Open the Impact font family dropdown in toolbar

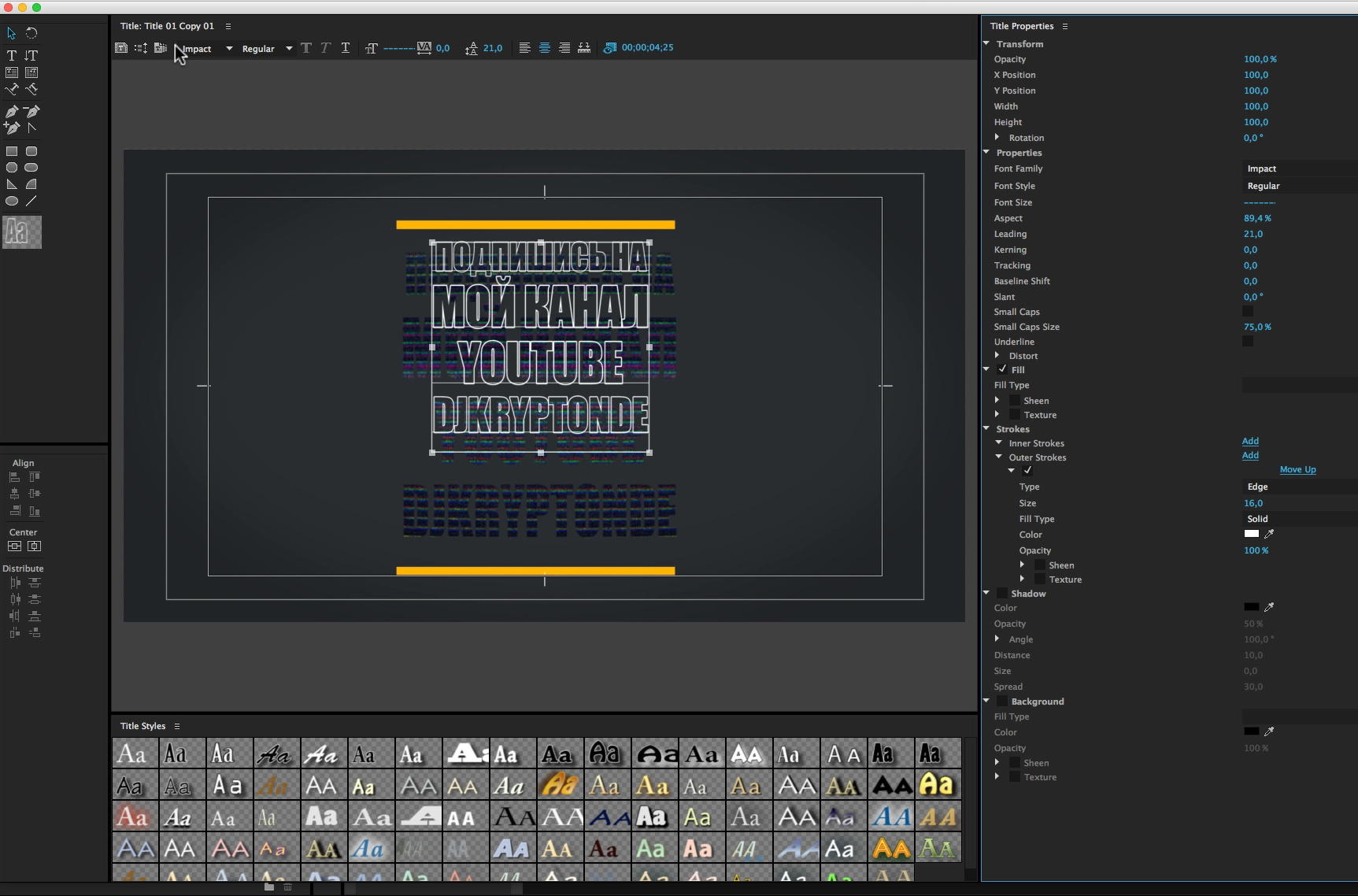pyautogui.click(x=207, y=49)
